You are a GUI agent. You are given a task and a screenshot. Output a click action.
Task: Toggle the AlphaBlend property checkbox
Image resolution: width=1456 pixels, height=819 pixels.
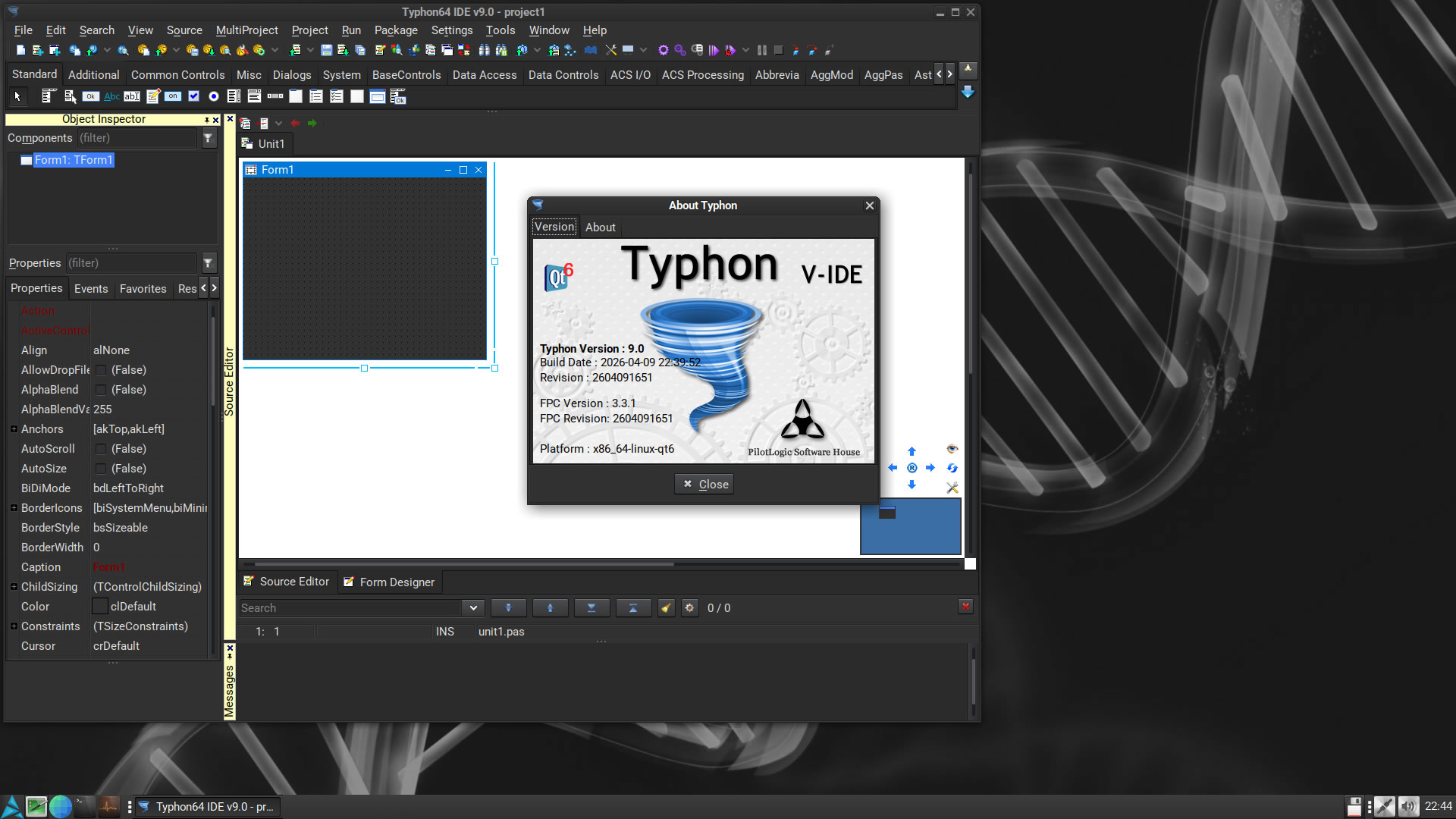(101, 390)
